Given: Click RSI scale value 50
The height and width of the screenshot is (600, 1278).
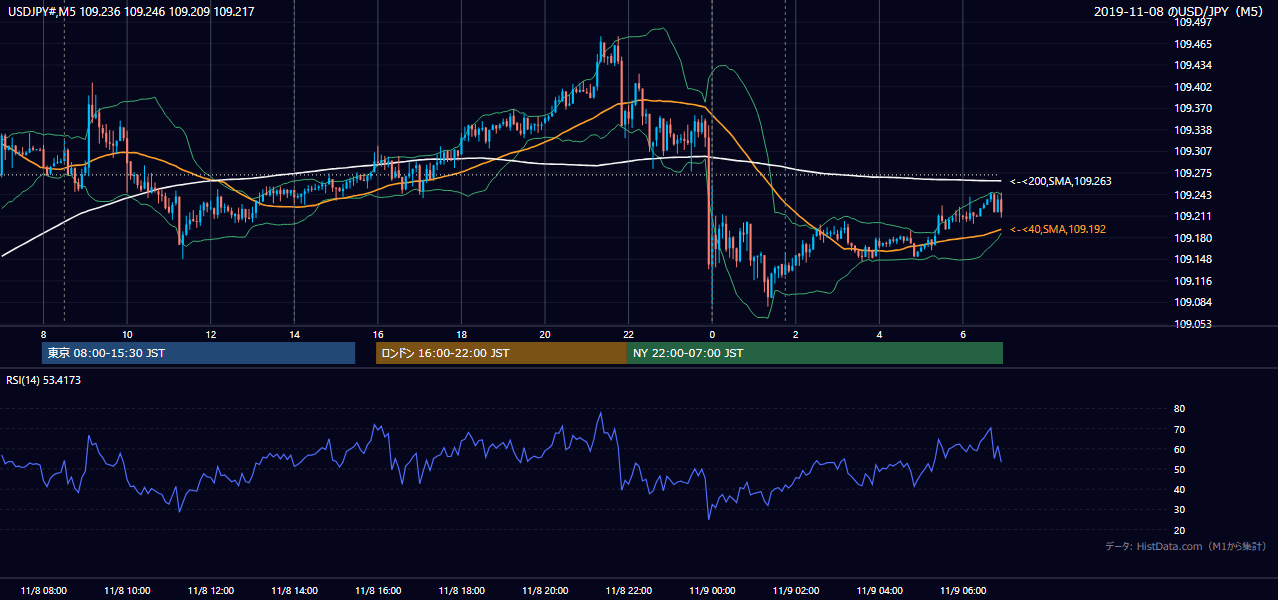Looking at the screenshot, I should (x=1179, y=469).
